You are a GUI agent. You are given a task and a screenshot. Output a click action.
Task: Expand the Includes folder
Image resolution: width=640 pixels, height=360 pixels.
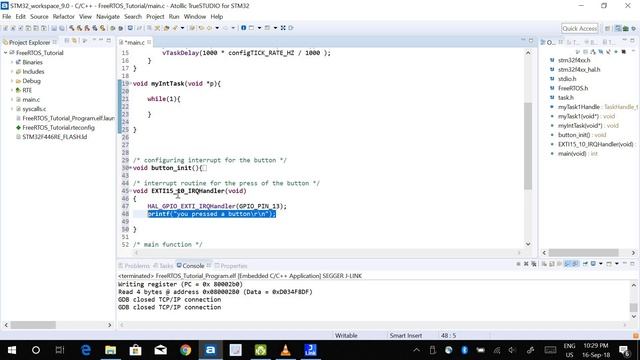click(x=12, y=71)
